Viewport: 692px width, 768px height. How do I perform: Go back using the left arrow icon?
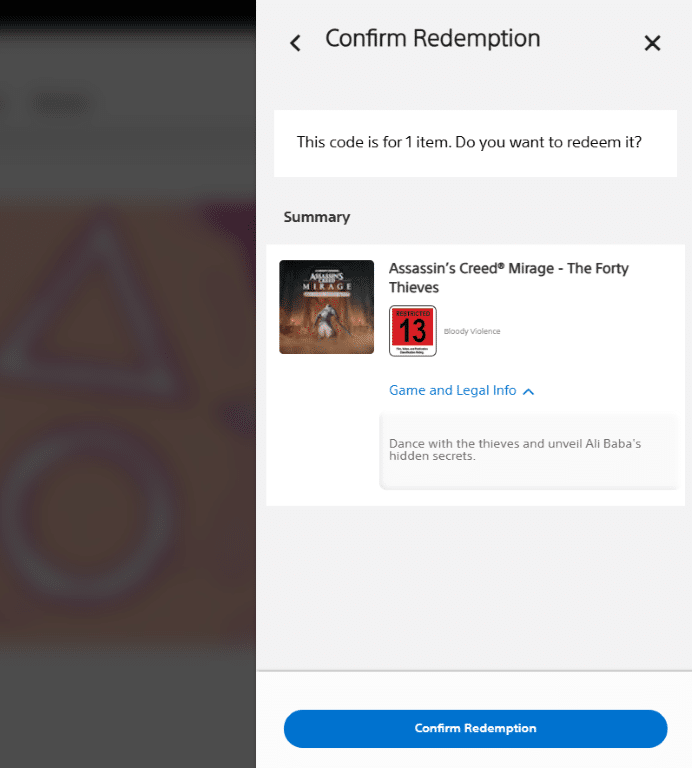pyautogui.click(x=295, y=43)
